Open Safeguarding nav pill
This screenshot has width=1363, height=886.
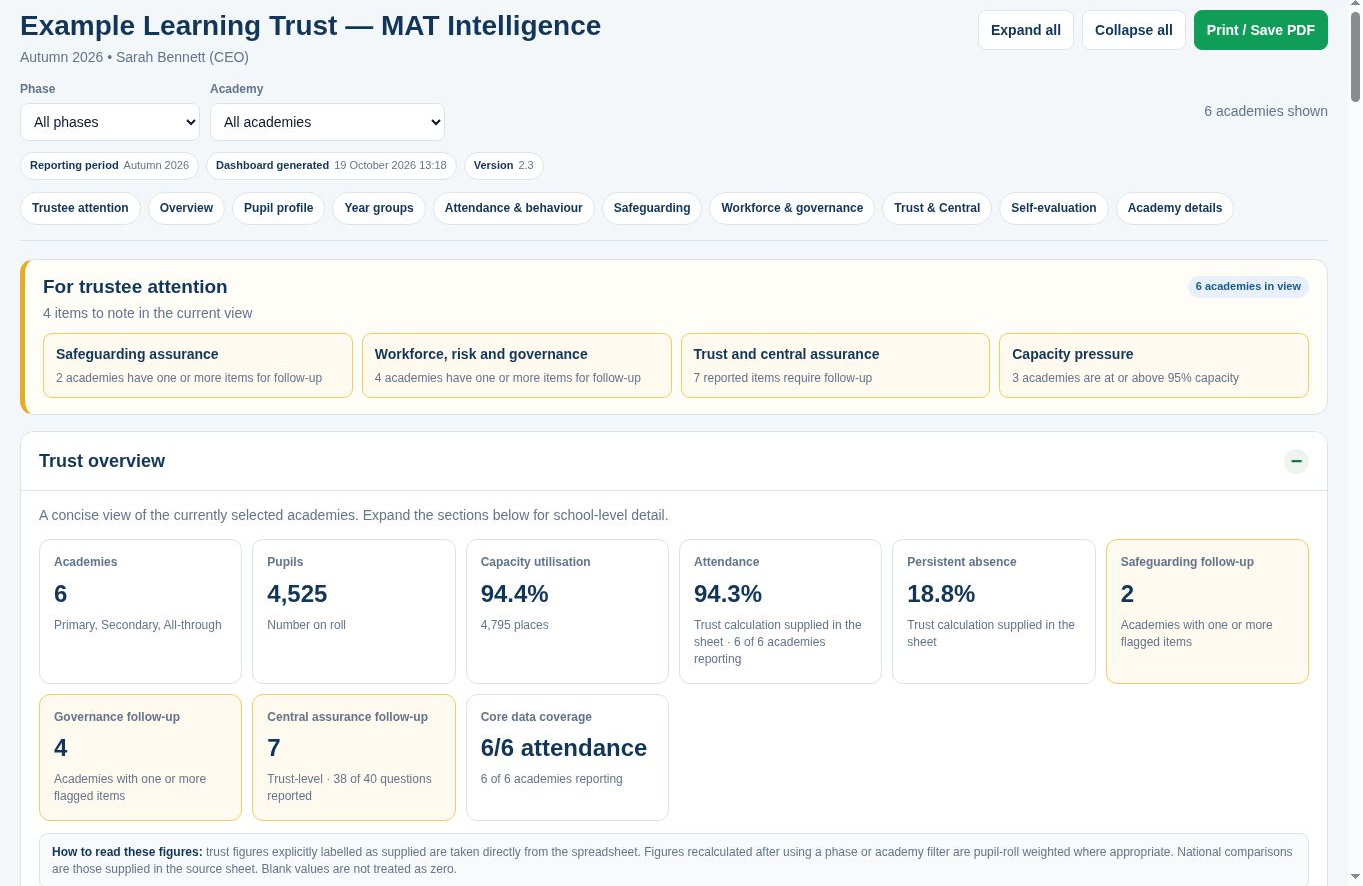652,208
